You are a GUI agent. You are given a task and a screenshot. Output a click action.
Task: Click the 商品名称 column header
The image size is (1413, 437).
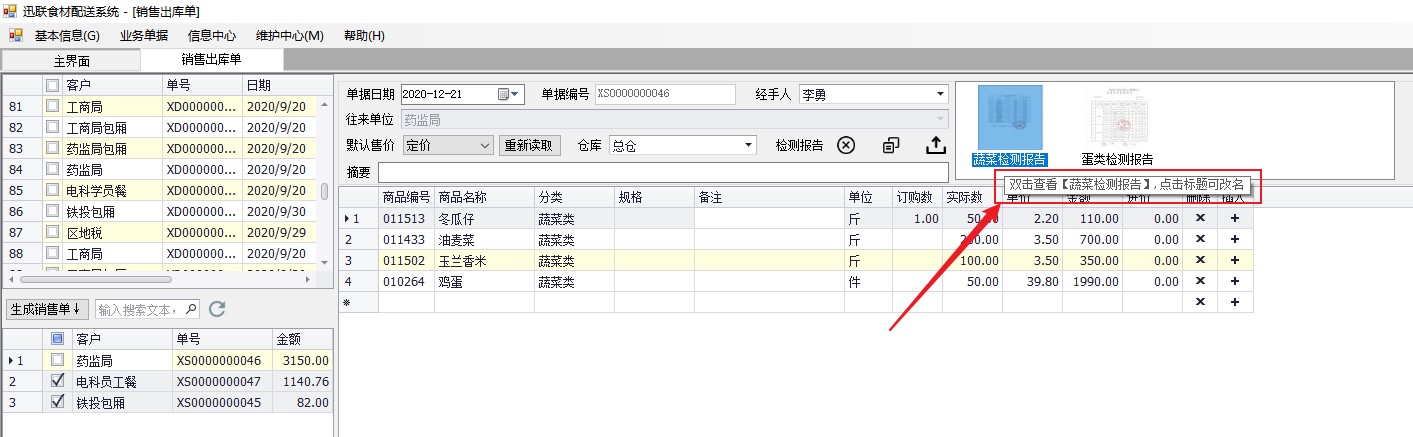(484, 197)
